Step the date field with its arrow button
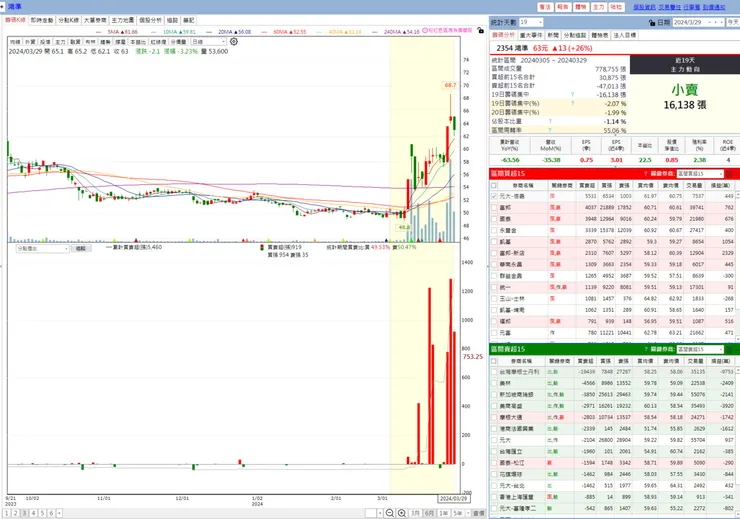 tap(721, 22)
